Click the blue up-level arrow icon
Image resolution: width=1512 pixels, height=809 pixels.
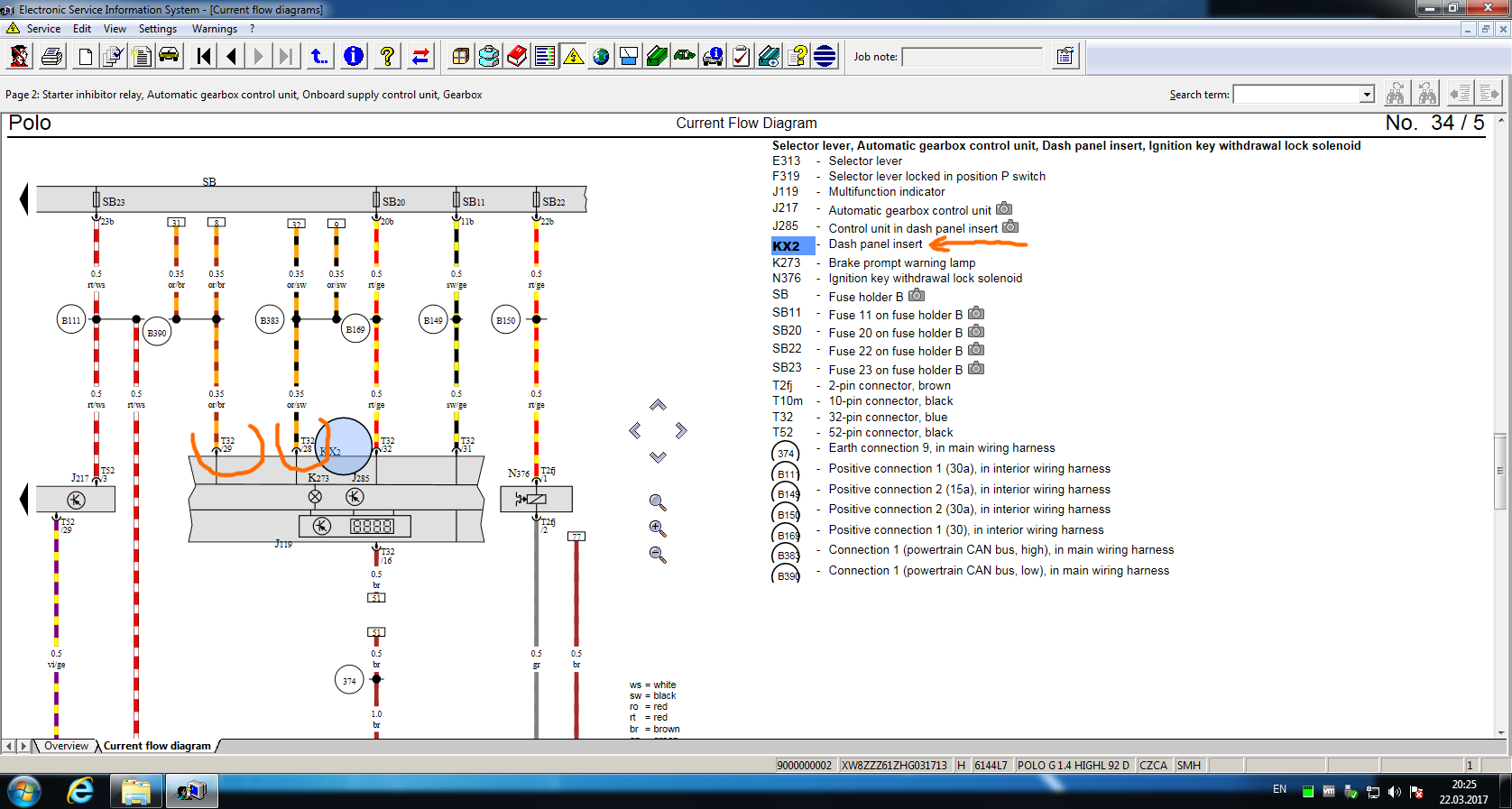pos(319,57)
